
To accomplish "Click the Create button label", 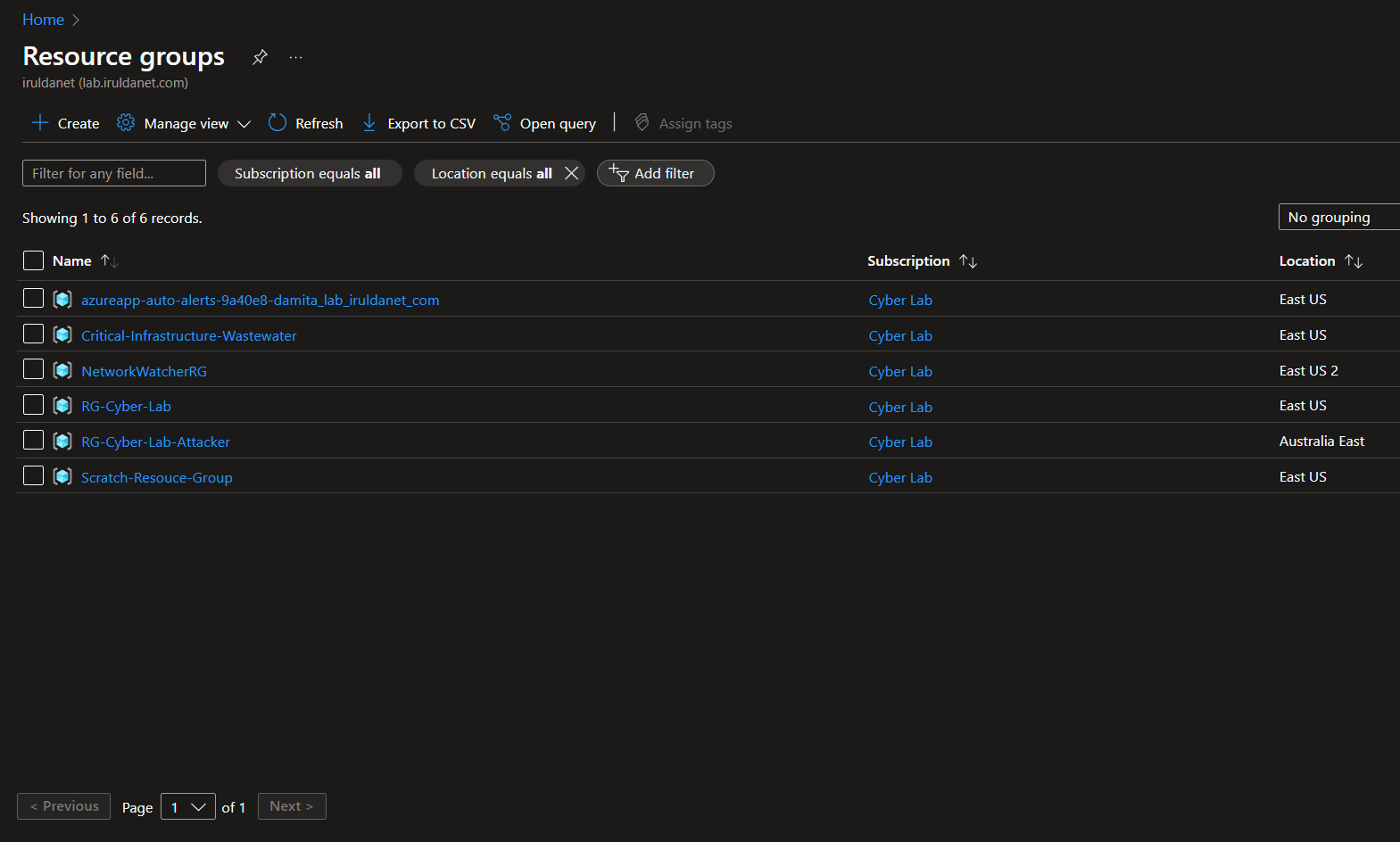I will tap(79, 124).
